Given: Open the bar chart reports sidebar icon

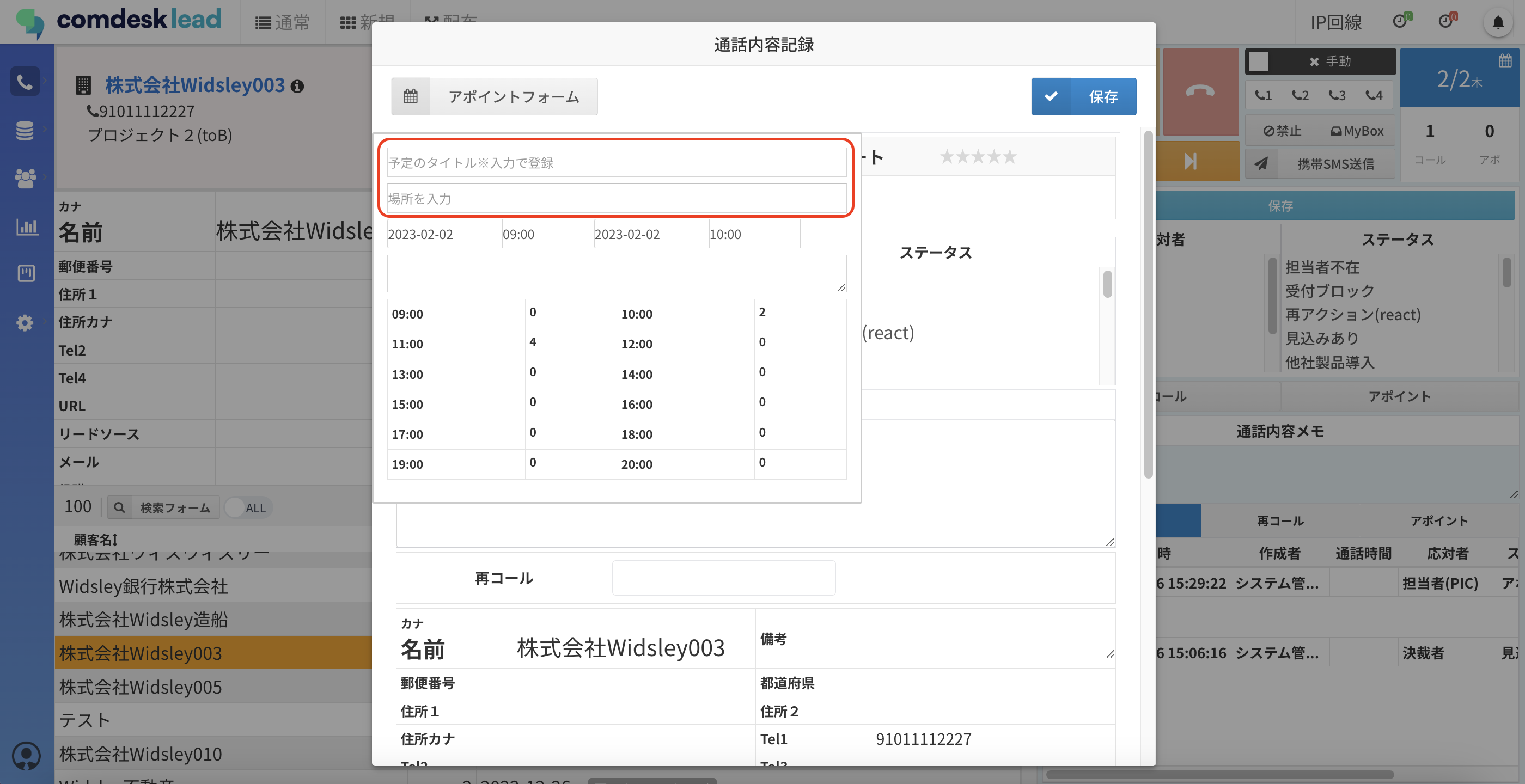Looking at the screenshot, I should pyautogui.click(x=26, y=226).
